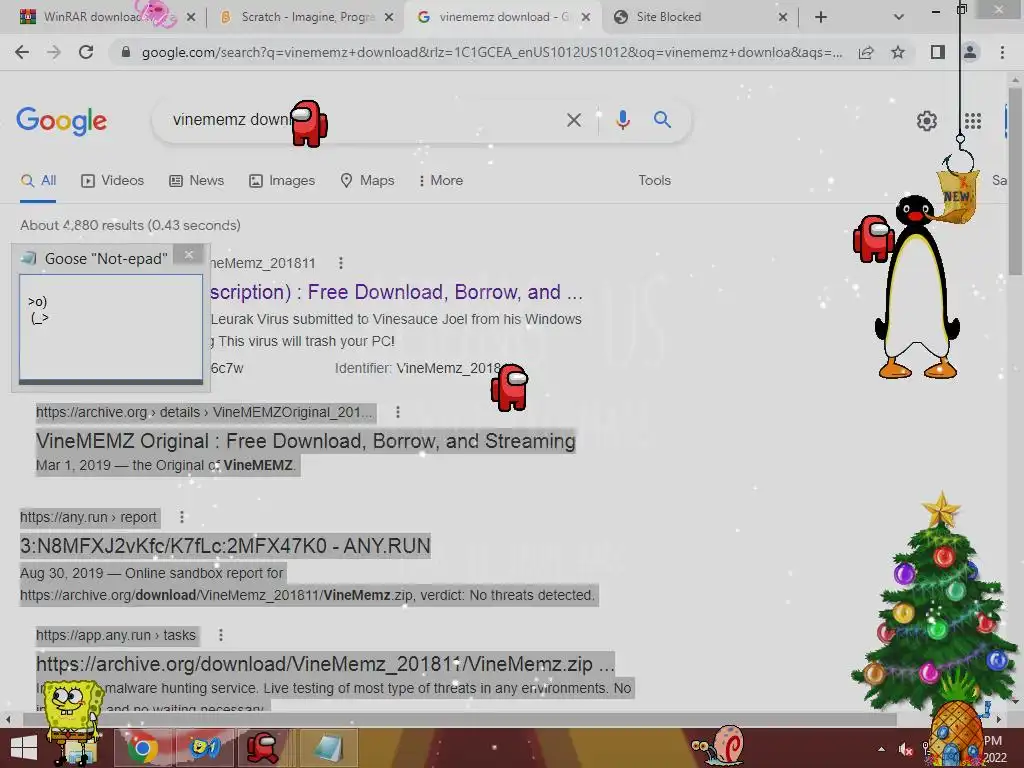Open the Google apps grid

point(972,121)
